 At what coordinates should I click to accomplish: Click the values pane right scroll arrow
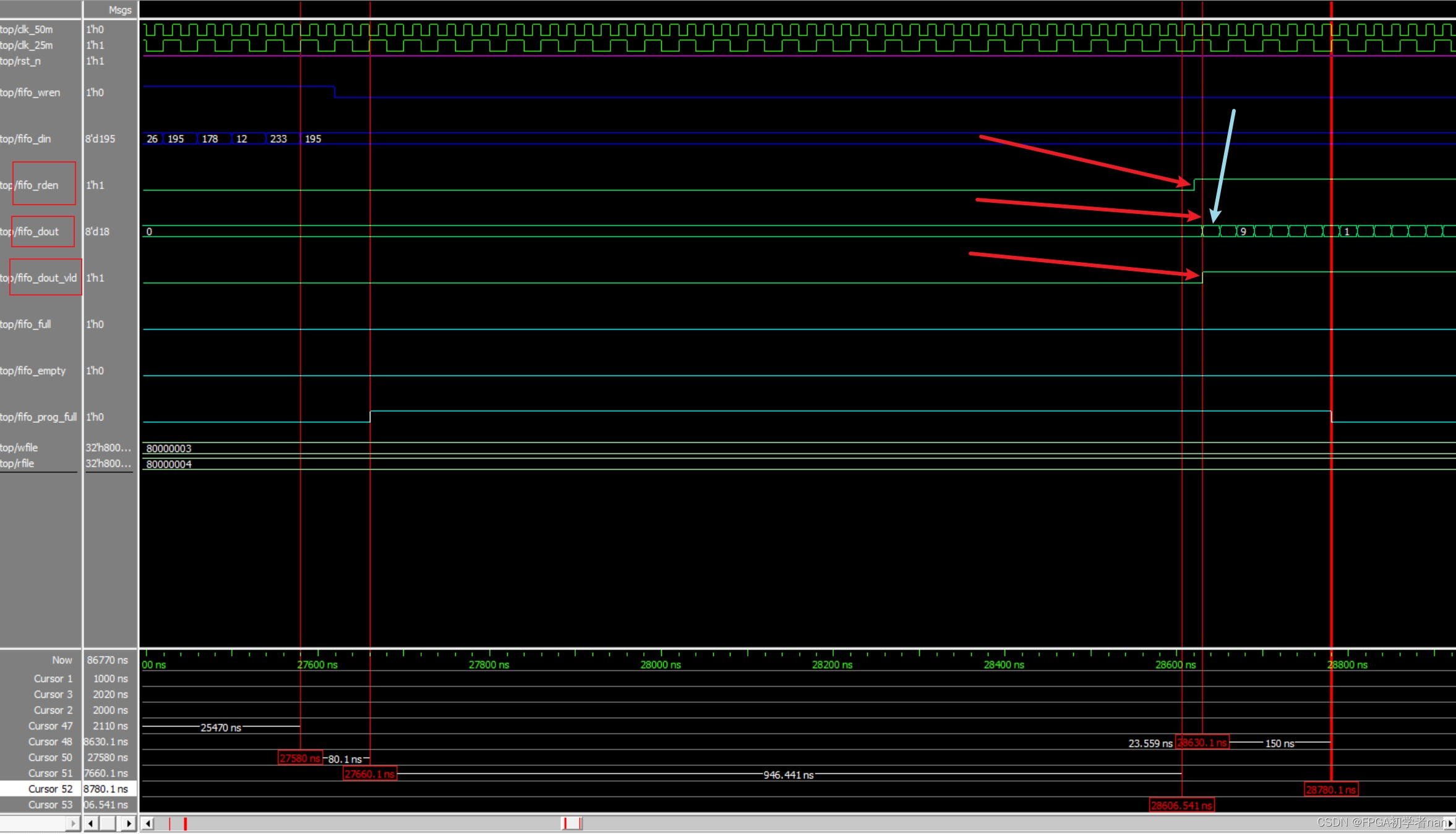click(129, 823)
